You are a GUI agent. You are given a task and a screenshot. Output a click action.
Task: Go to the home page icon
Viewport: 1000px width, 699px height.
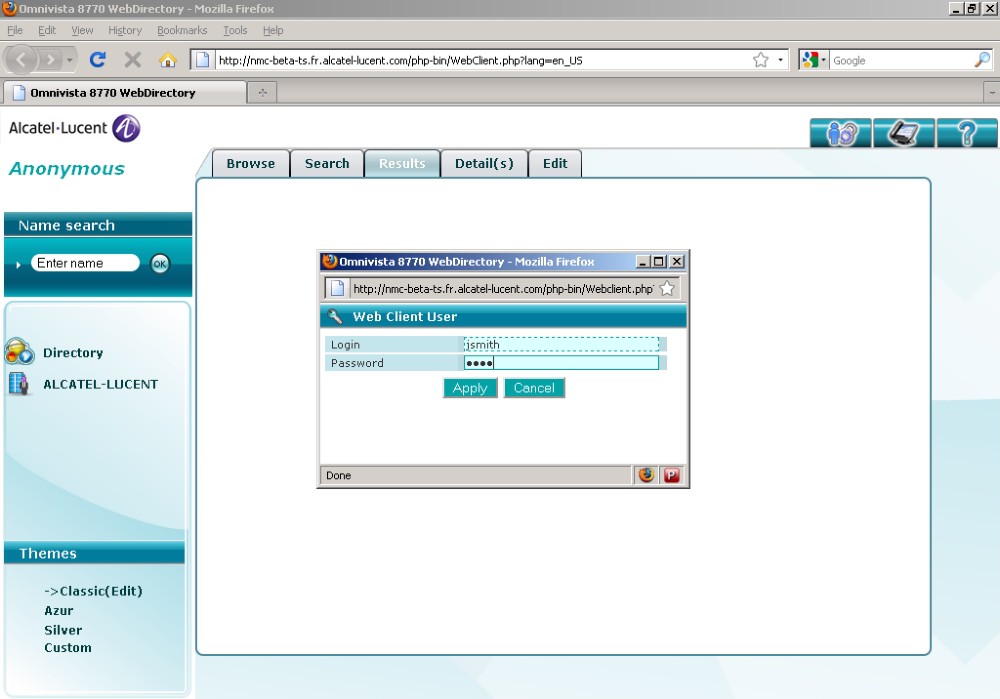tap(168, 60)
